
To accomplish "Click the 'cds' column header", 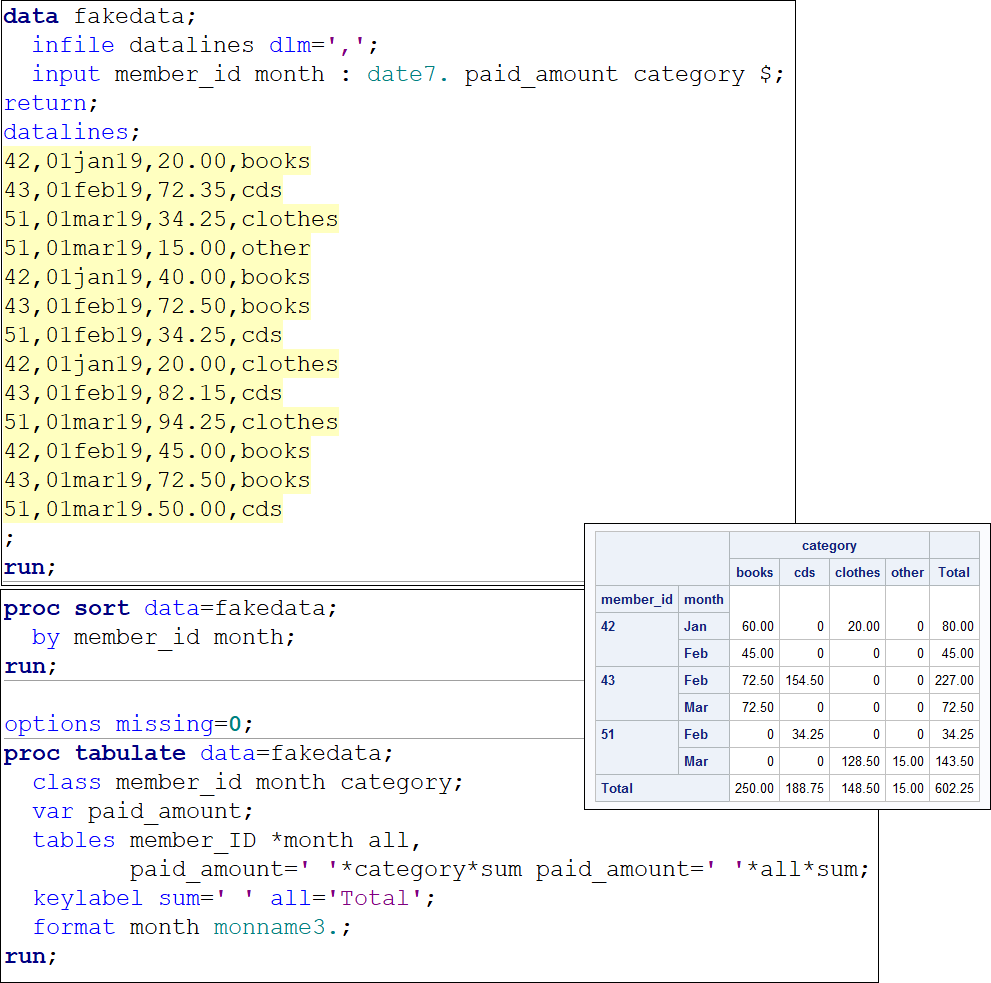I will (x=804, y=573).
